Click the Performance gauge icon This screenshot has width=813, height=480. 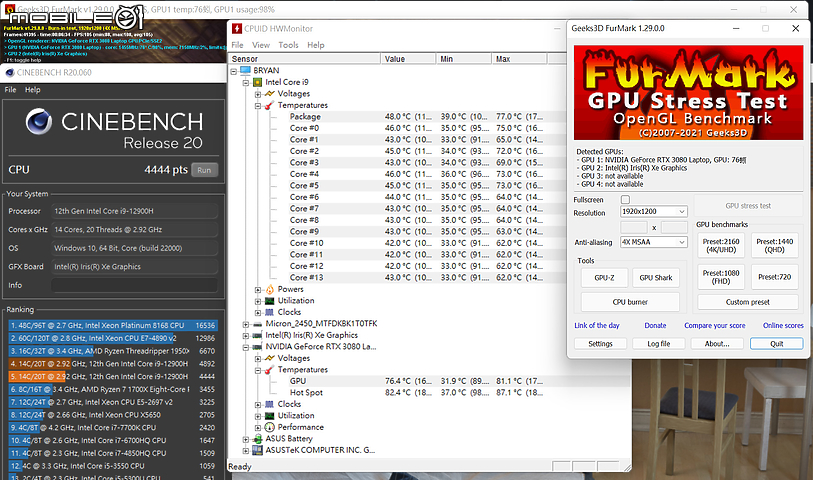click(x=270, y=427)
